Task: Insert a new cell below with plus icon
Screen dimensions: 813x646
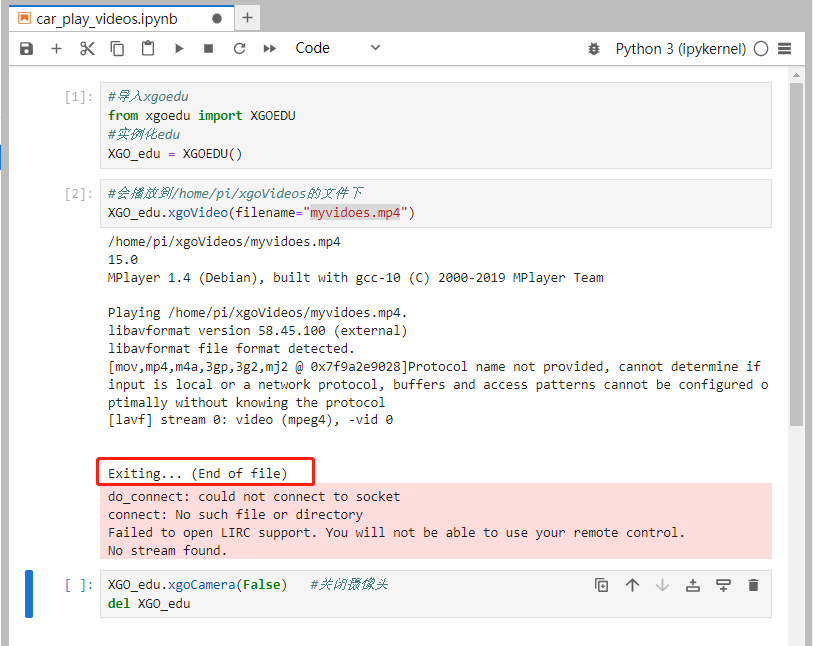Action: [57, 49]
